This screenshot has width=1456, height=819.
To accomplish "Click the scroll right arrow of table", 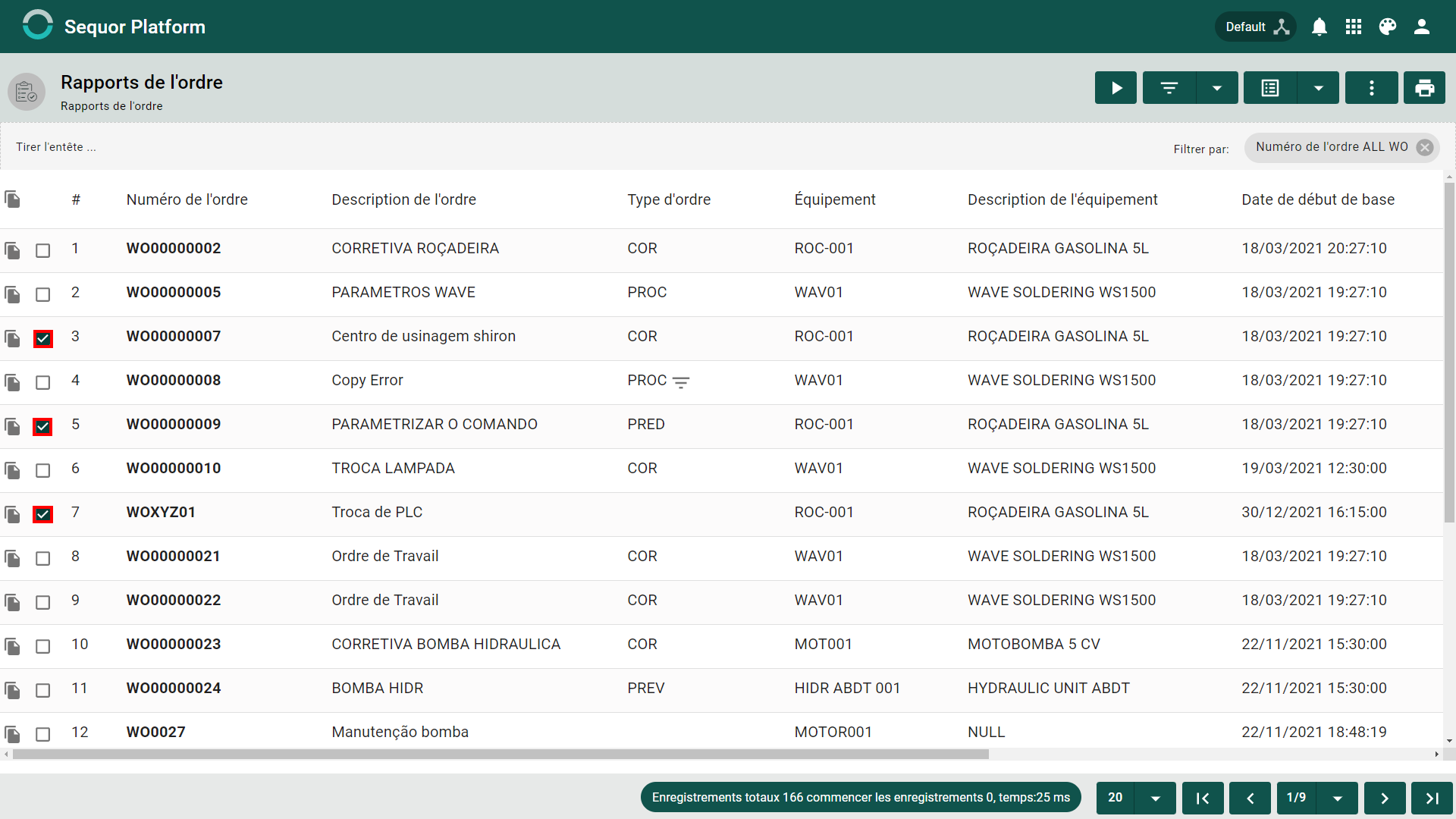I will click(1436, 755).
